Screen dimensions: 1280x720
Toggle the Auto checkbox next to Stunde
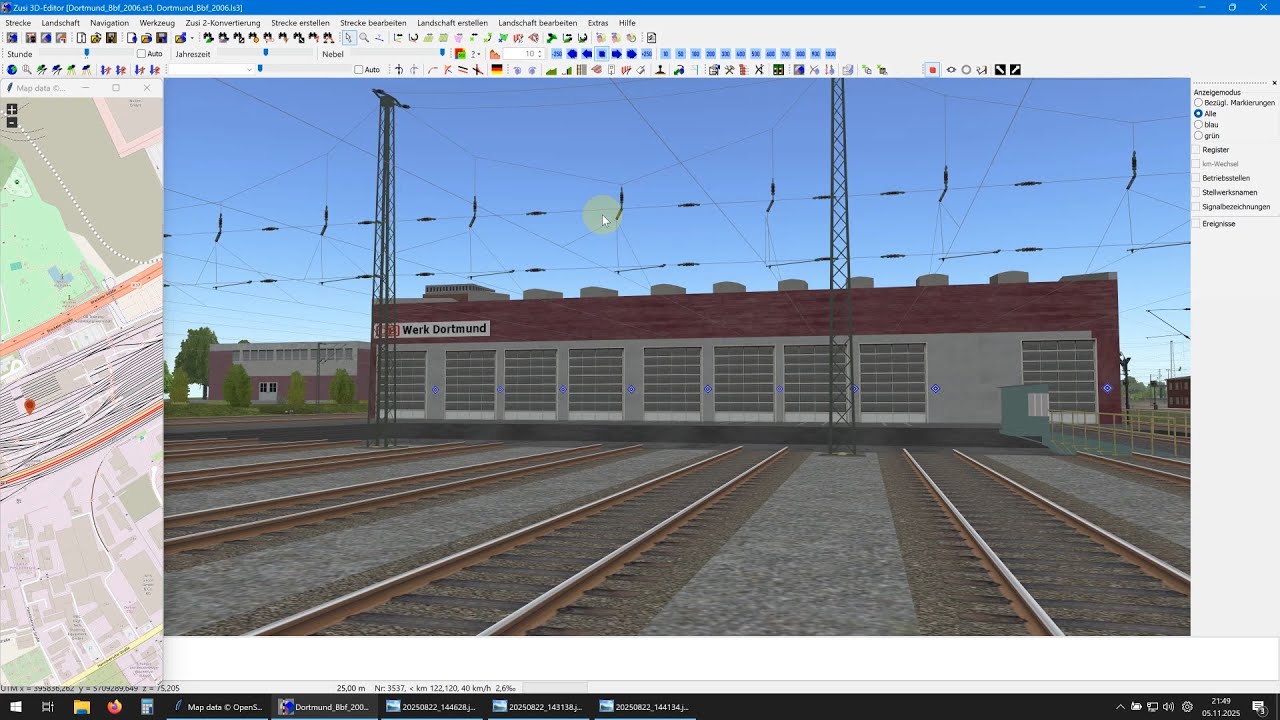coord(142,54)
